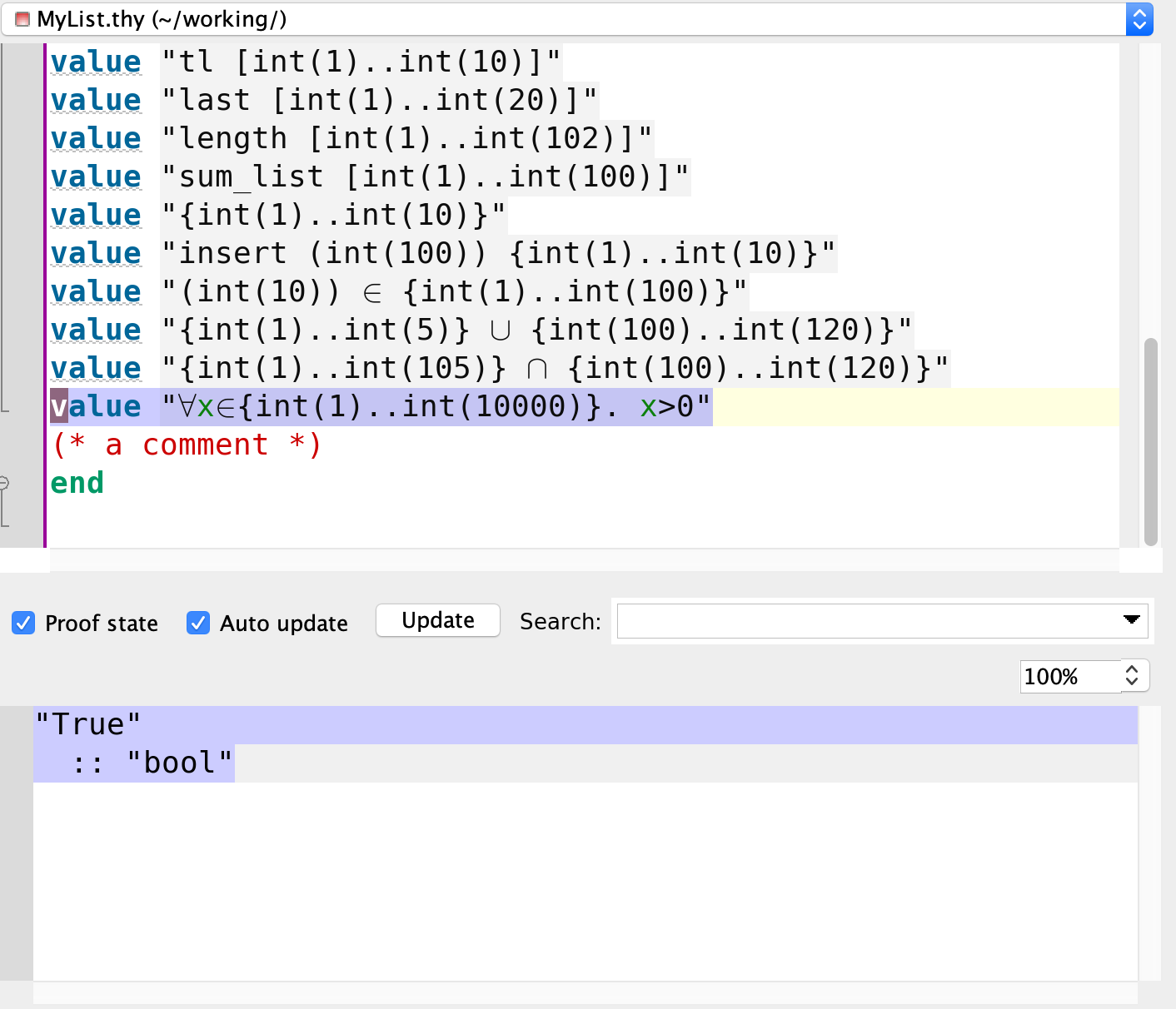Click the Update button

click(438, 620)
